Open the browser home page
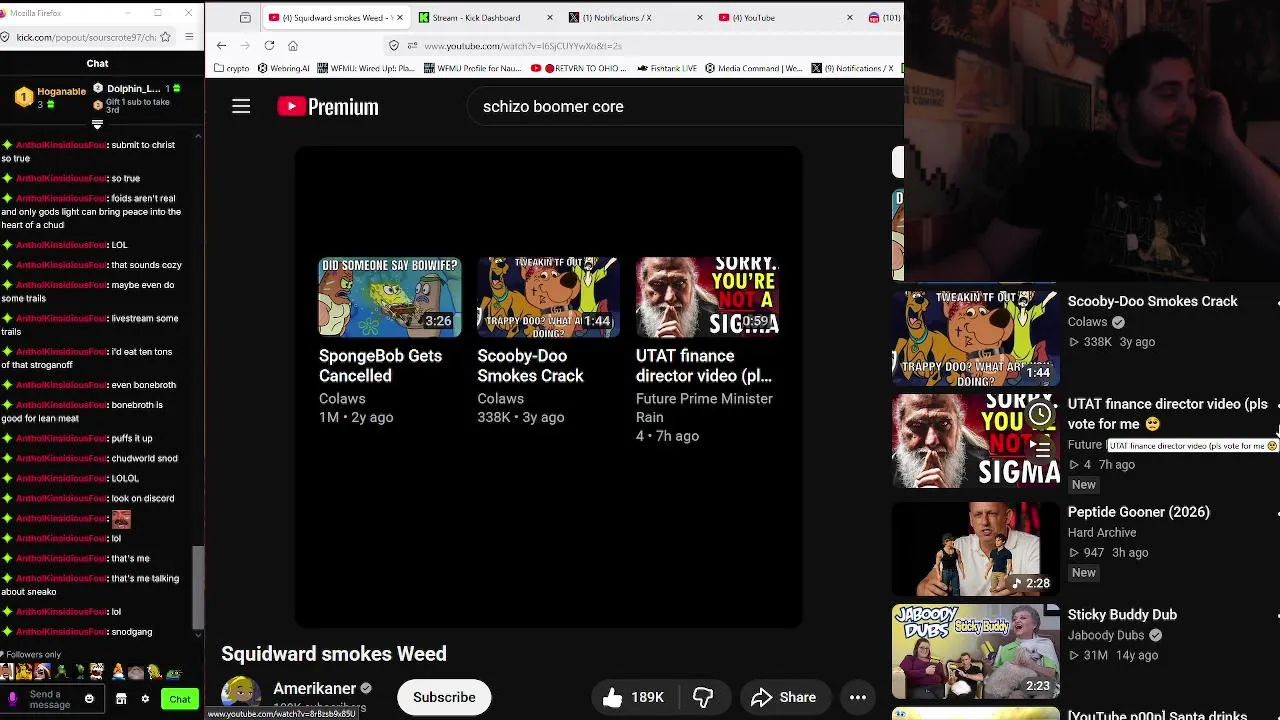Image resolution: width=1280 pixels, height=720 pixels. coord(293,46)
